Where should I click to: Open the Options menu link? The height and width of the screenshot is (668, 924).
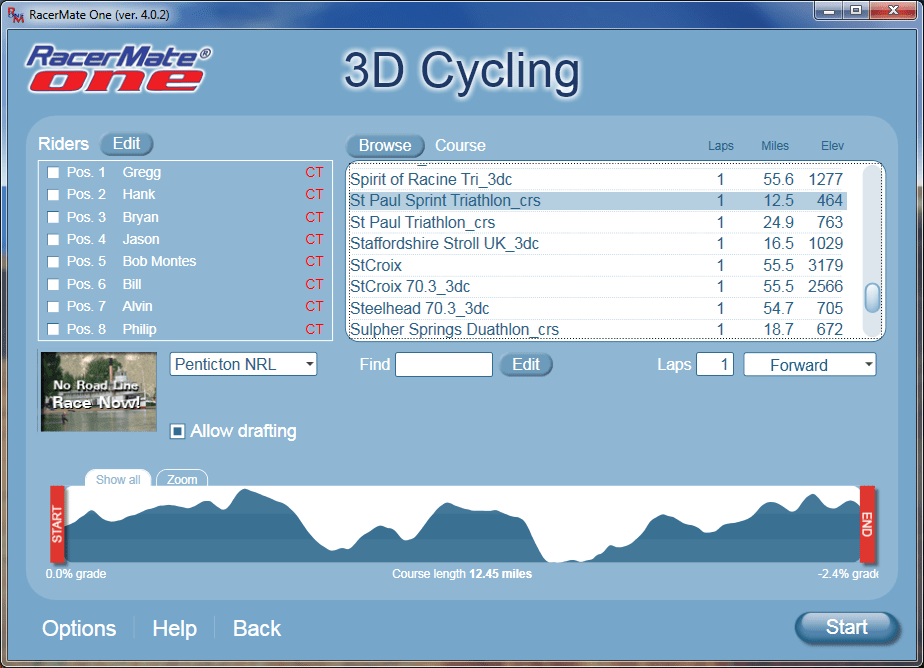tap(79, 628)
